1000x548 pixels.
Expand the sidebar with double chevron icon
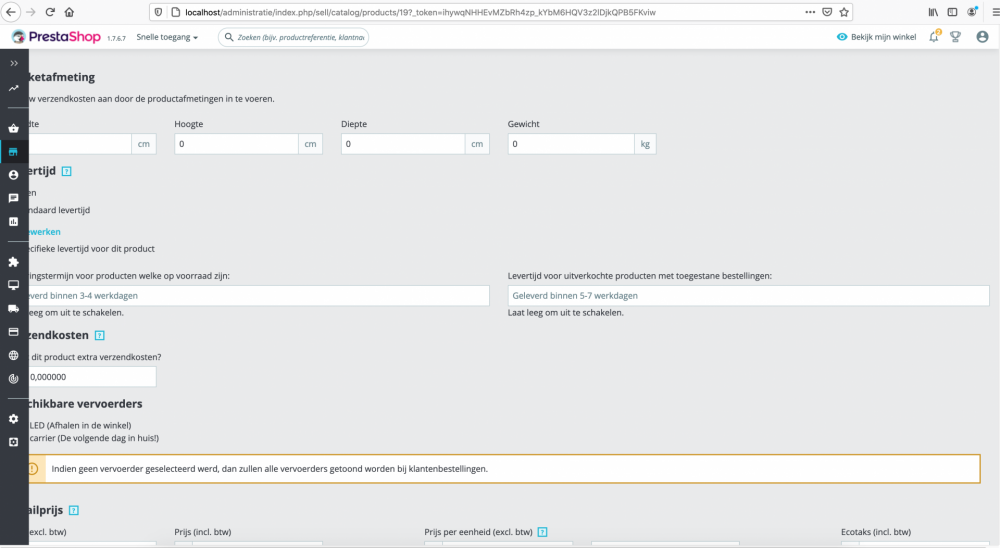(14, 63)
